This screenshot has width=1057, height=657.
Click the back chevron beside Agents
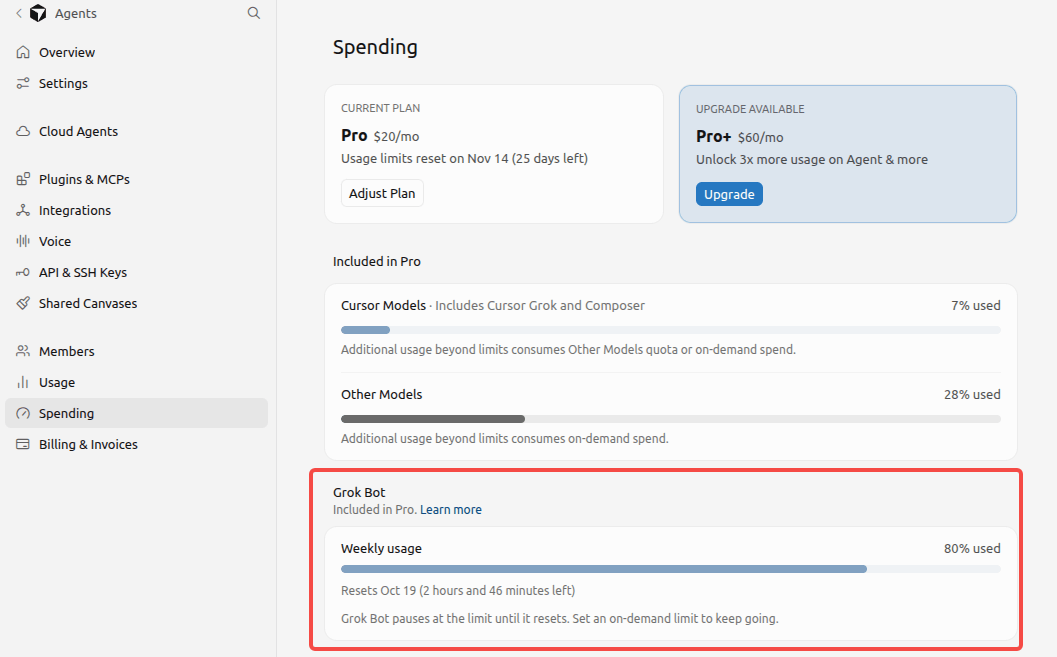point(19,13)
